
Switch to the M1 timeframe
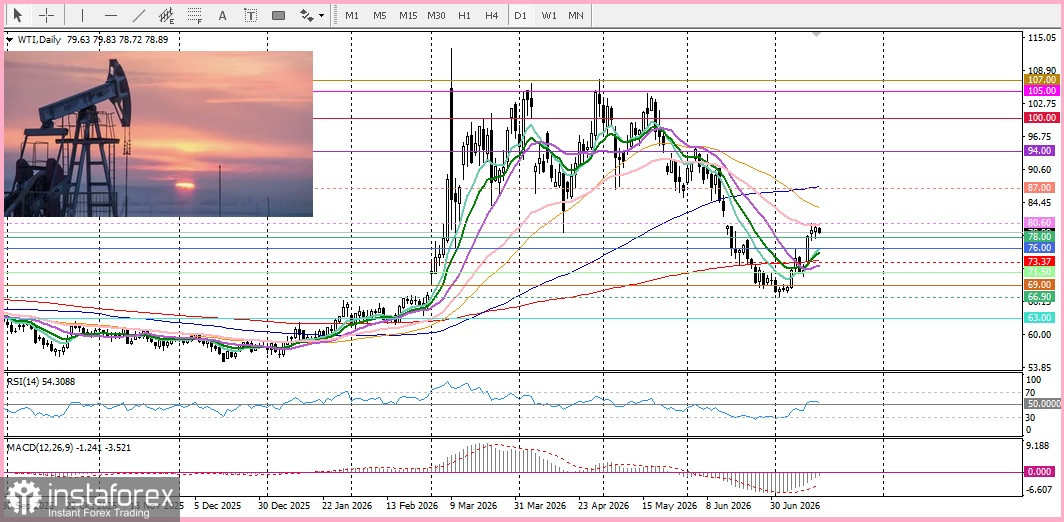point(352,15)
